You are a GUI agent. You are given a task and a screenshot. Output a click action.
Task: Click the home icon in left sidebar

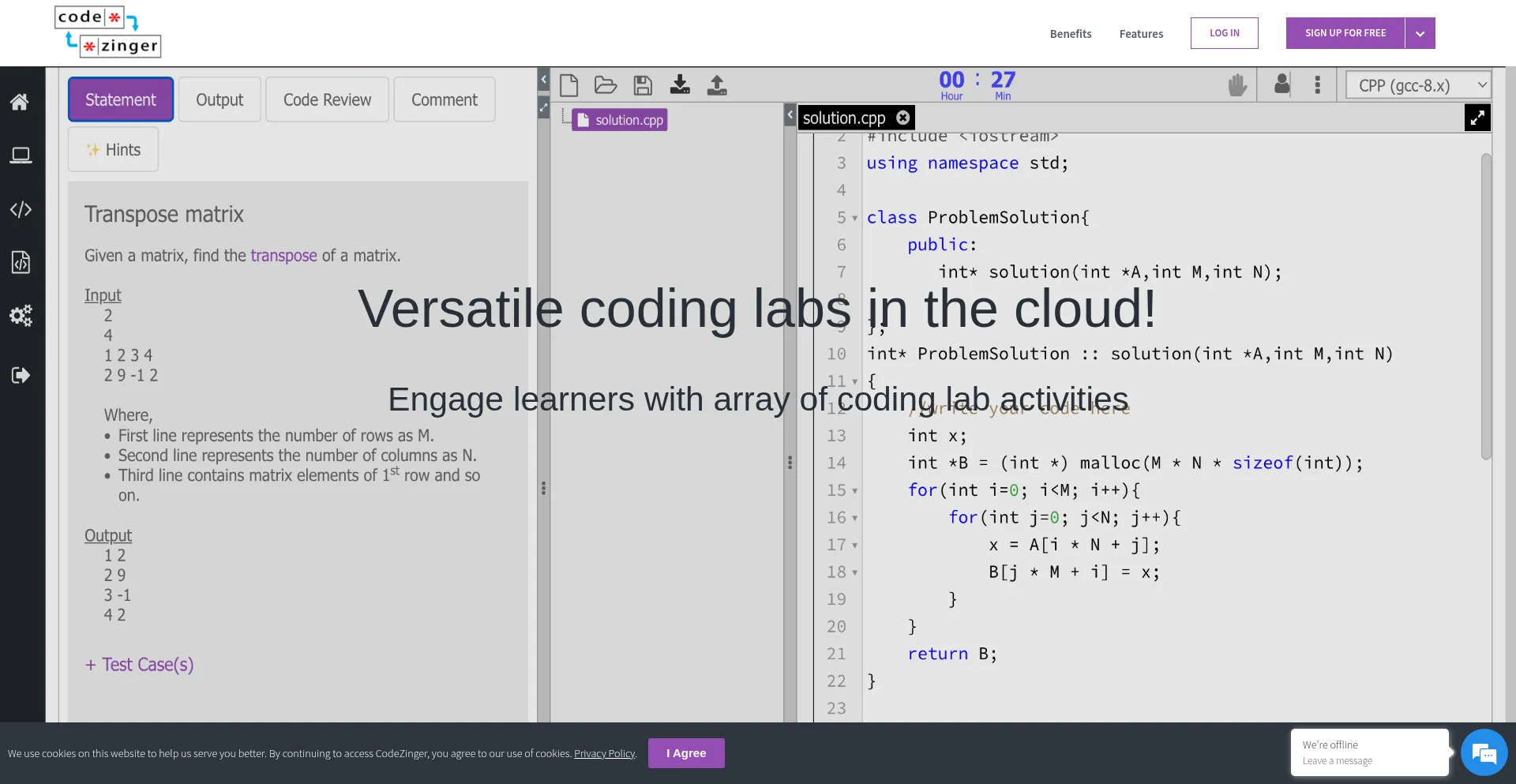click(x=20, y=102)
